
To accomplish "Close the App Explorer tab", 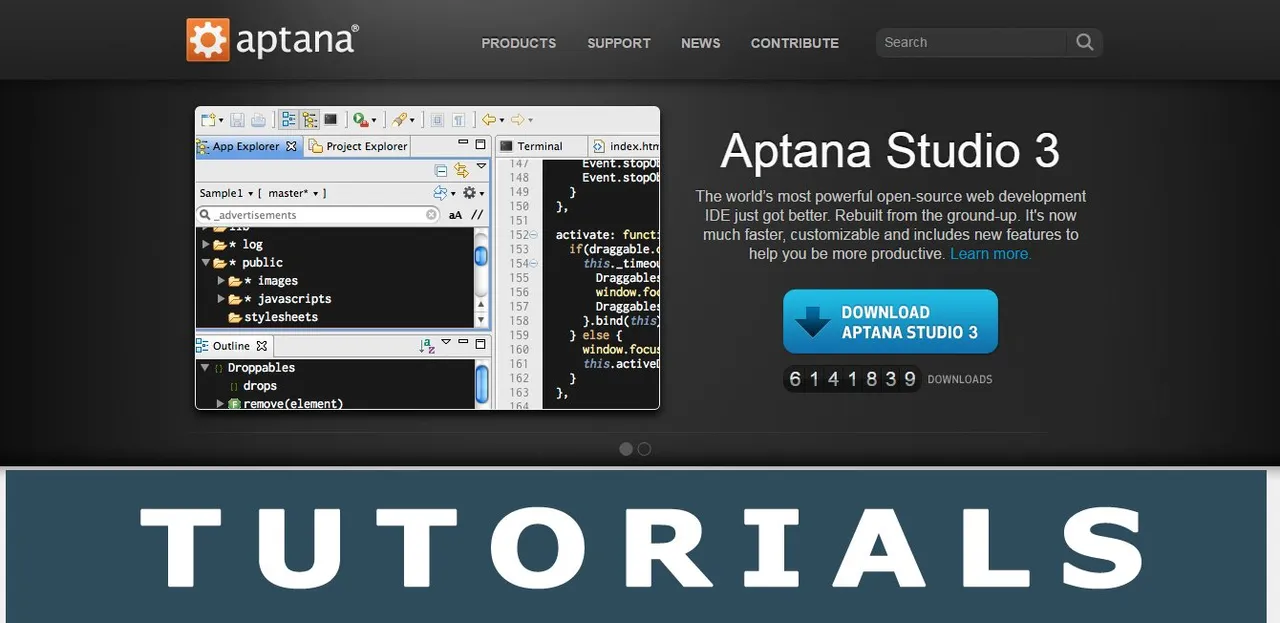I will click(x=292, y=146).
